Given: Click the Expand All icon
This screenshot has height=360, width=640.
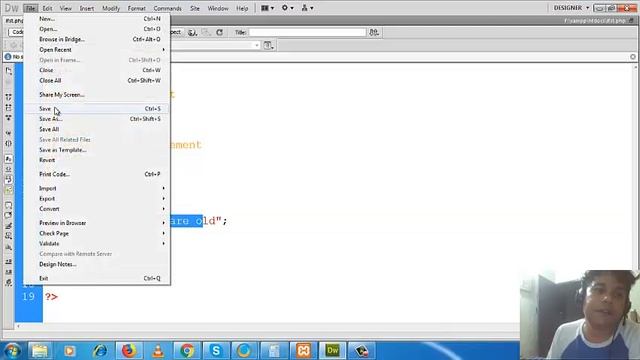Looking at the screenshot, I should tap(9, 118).
